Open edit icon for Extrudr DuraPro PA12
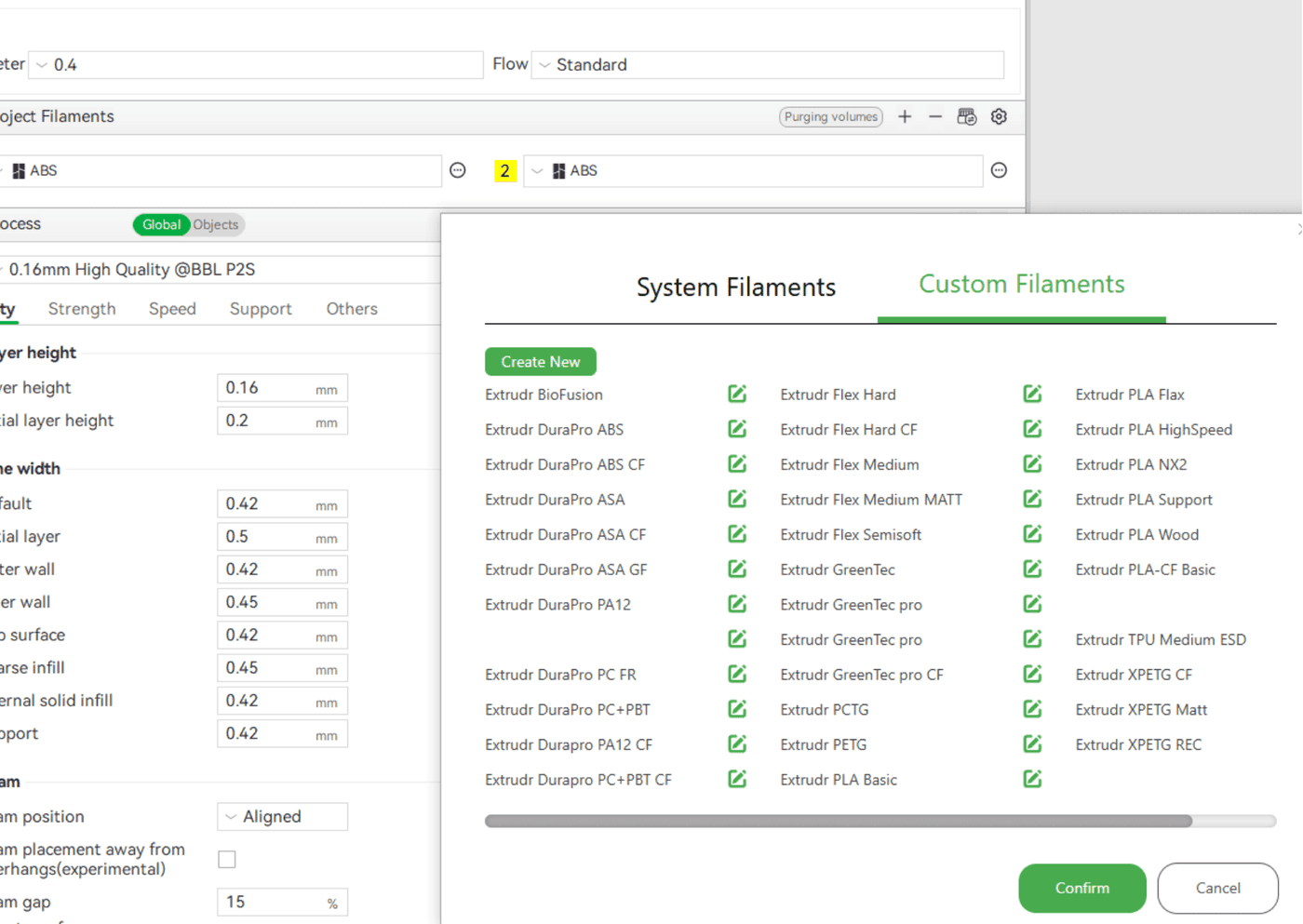 point(737,604)
